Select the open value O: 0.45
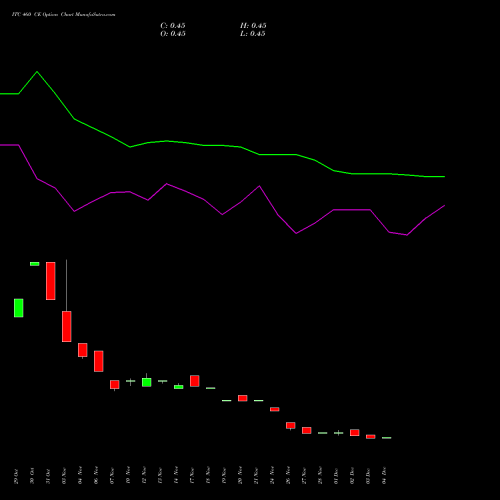The width and height of the screenshot is (500, 500). [x=173, y=34]
